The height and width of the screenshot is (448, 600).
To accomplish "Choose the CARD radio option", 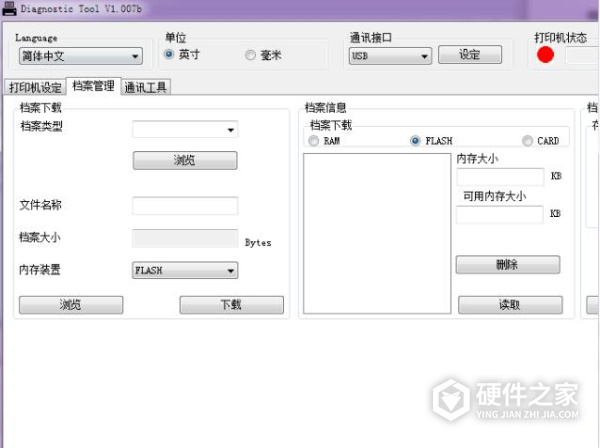I will [x=527, y=141].
